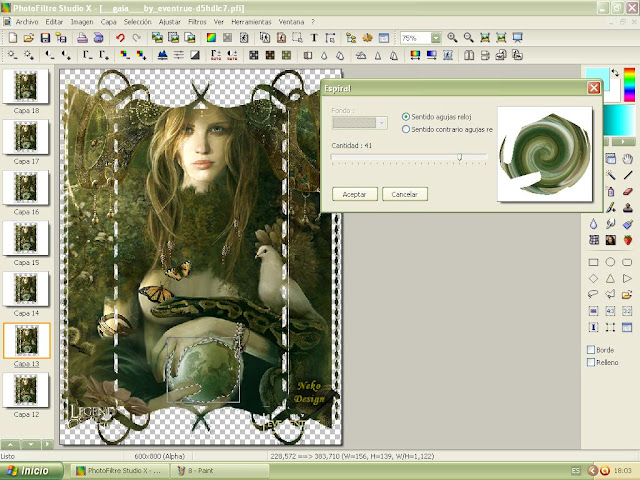The height and width of the screenshot is (480, 640).
Task: Click the ES language indicator in tray
Action: click(x=576, y=471)
